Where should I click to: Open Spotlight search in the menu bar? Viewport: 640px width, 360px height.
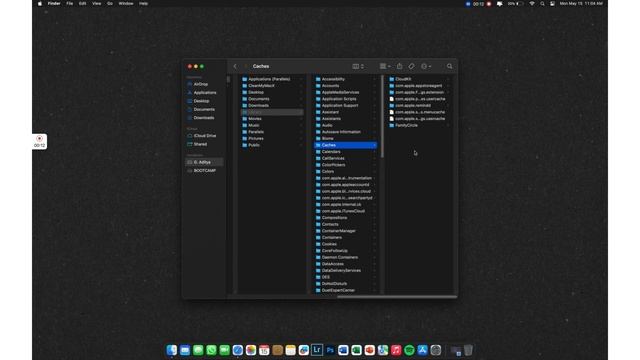point(542,3)
